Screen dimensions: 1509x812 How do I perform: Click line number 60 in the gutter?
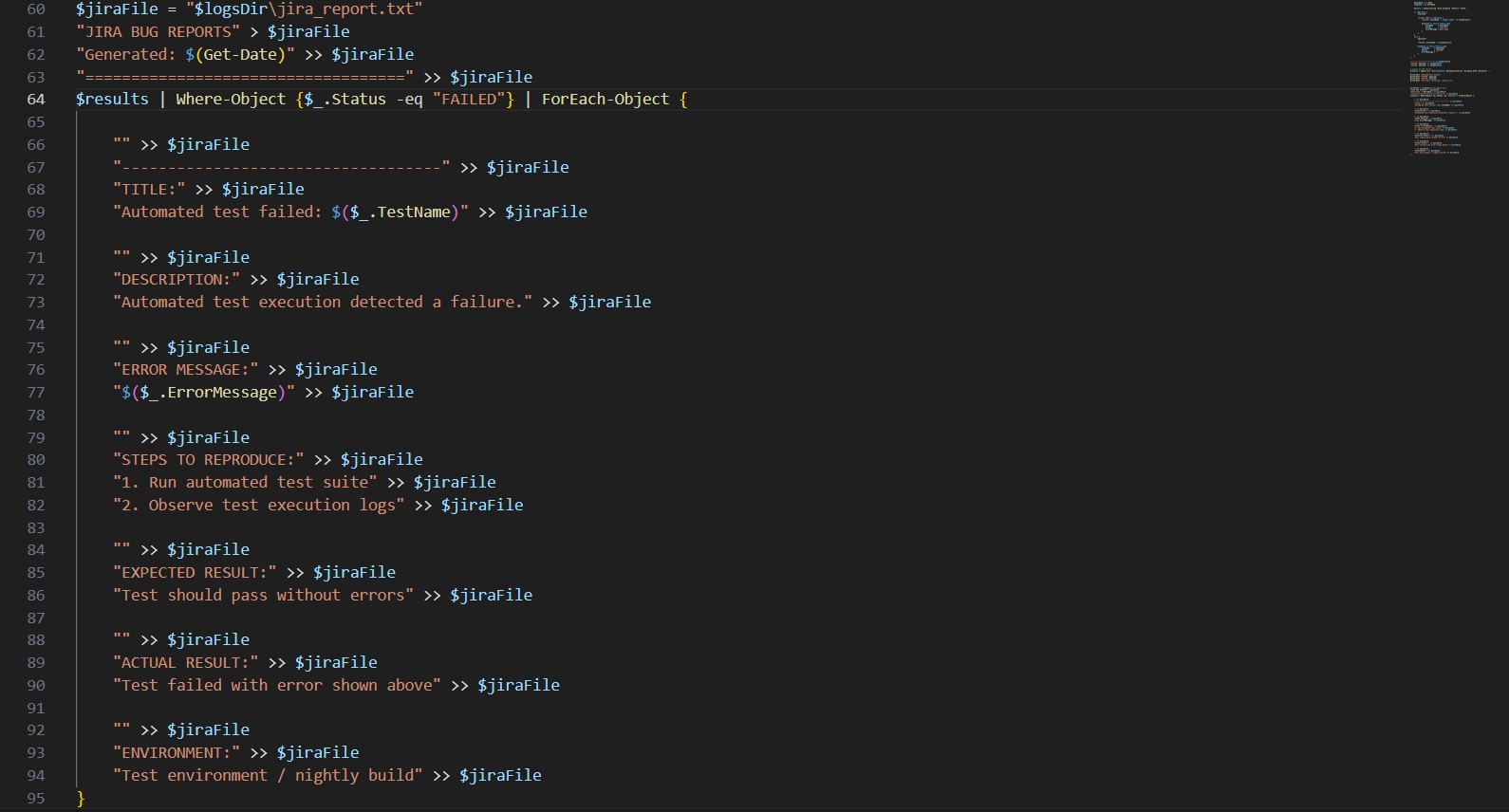point(36,9)
